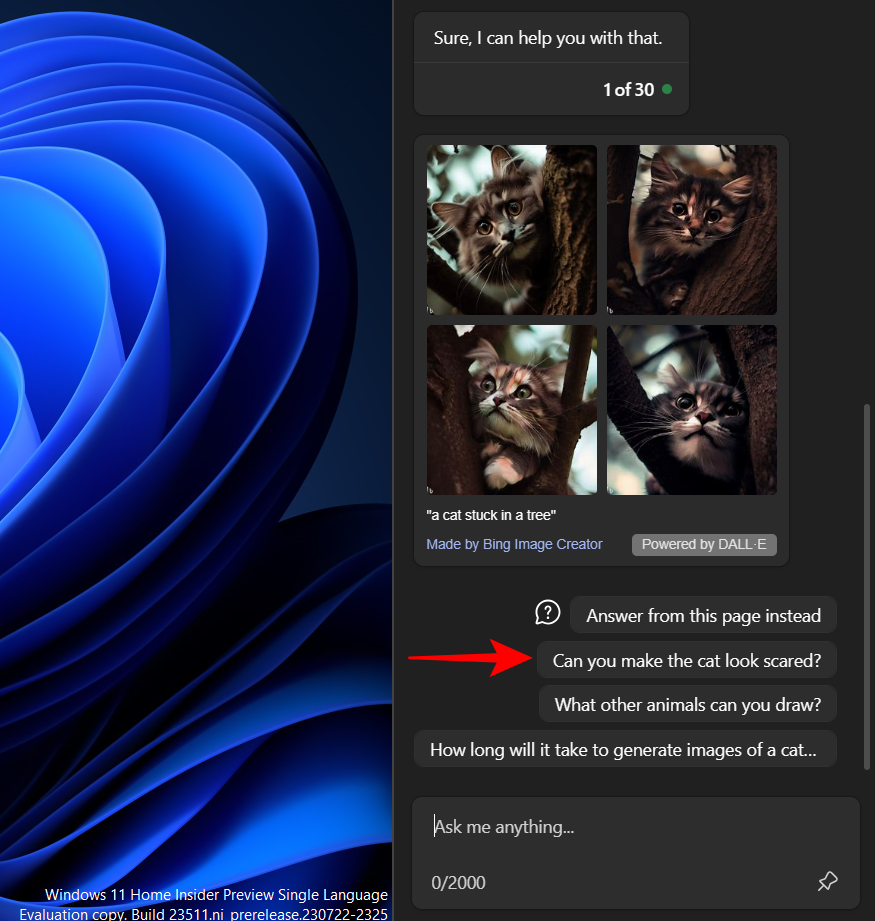Open the top-right cat image result
Image resolution: width=875 pixels, height=921 pixels.
[691, 229]
